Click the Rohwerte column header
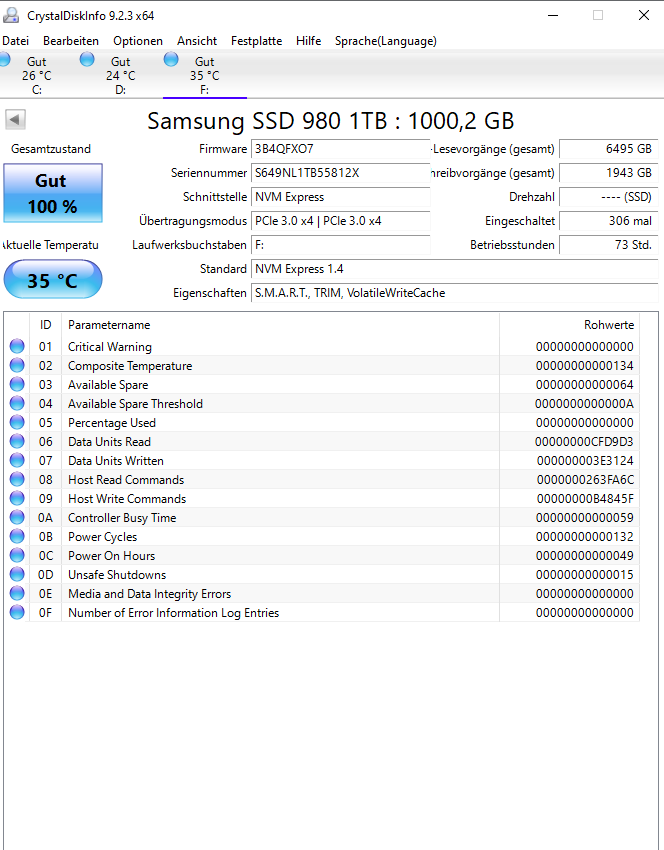 click(569, 325)
